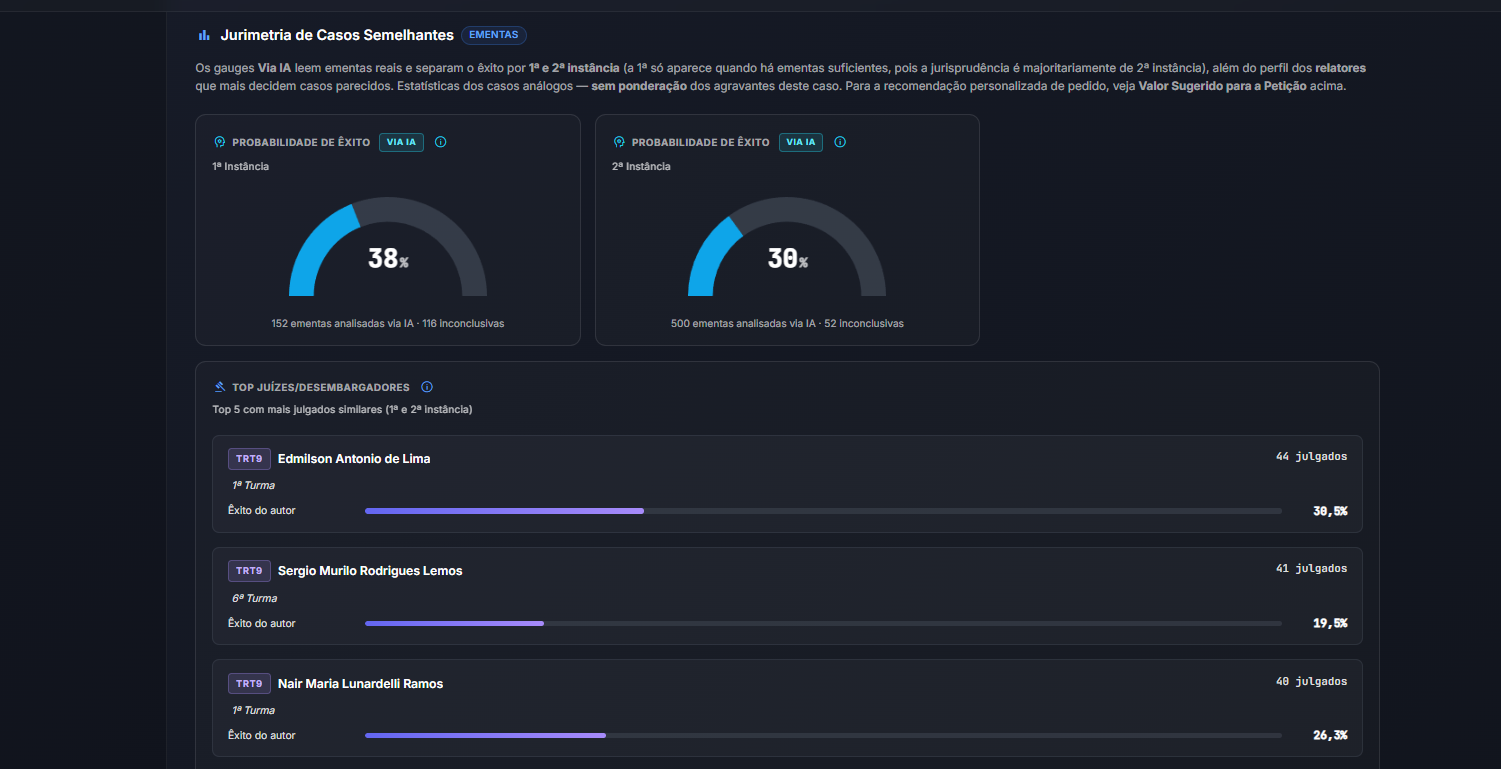Click info icon in 1ª Instância probability card
Image resolution: width=1501 pixels, height=769 pixels.
(441, 142)
